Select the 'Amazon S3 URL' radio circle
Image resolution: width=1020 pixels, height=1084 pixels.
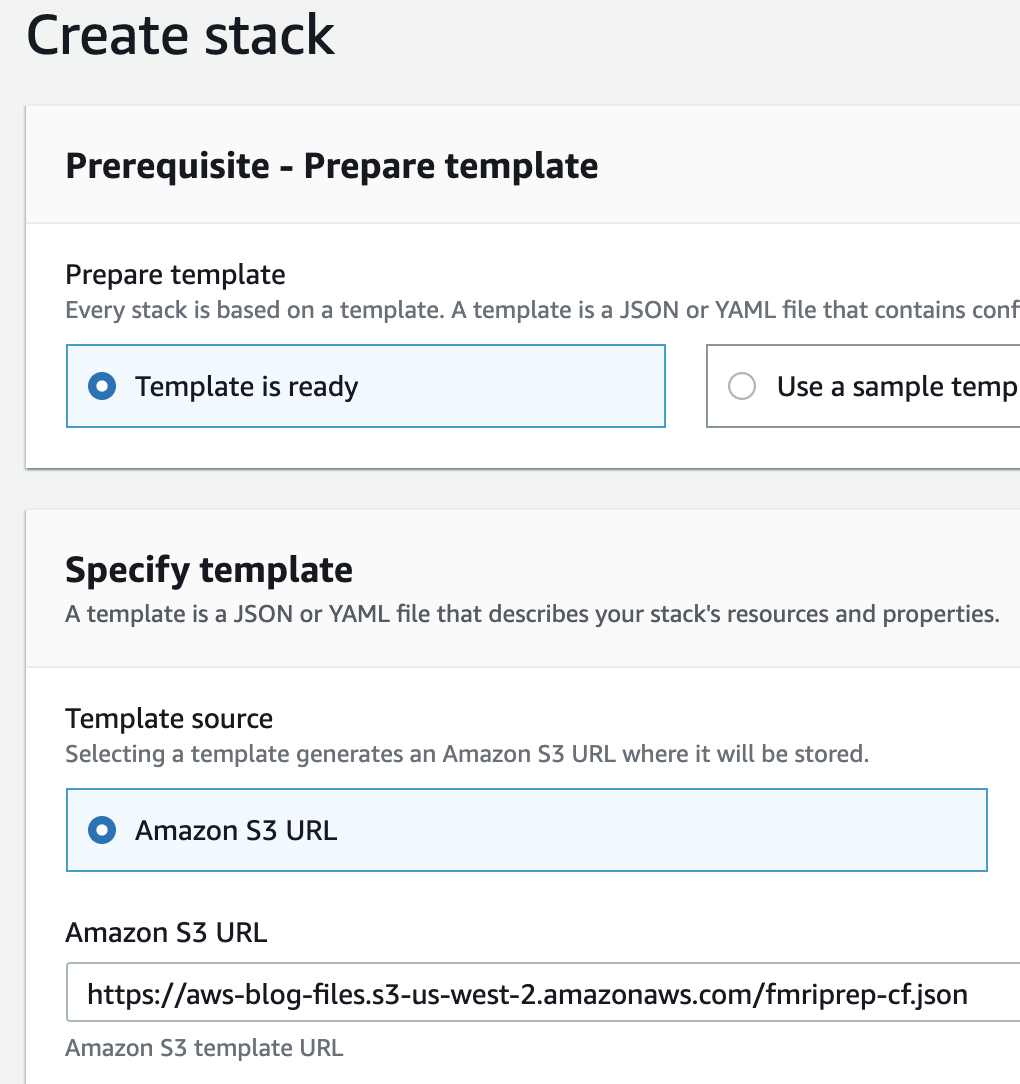pos(102,830)
